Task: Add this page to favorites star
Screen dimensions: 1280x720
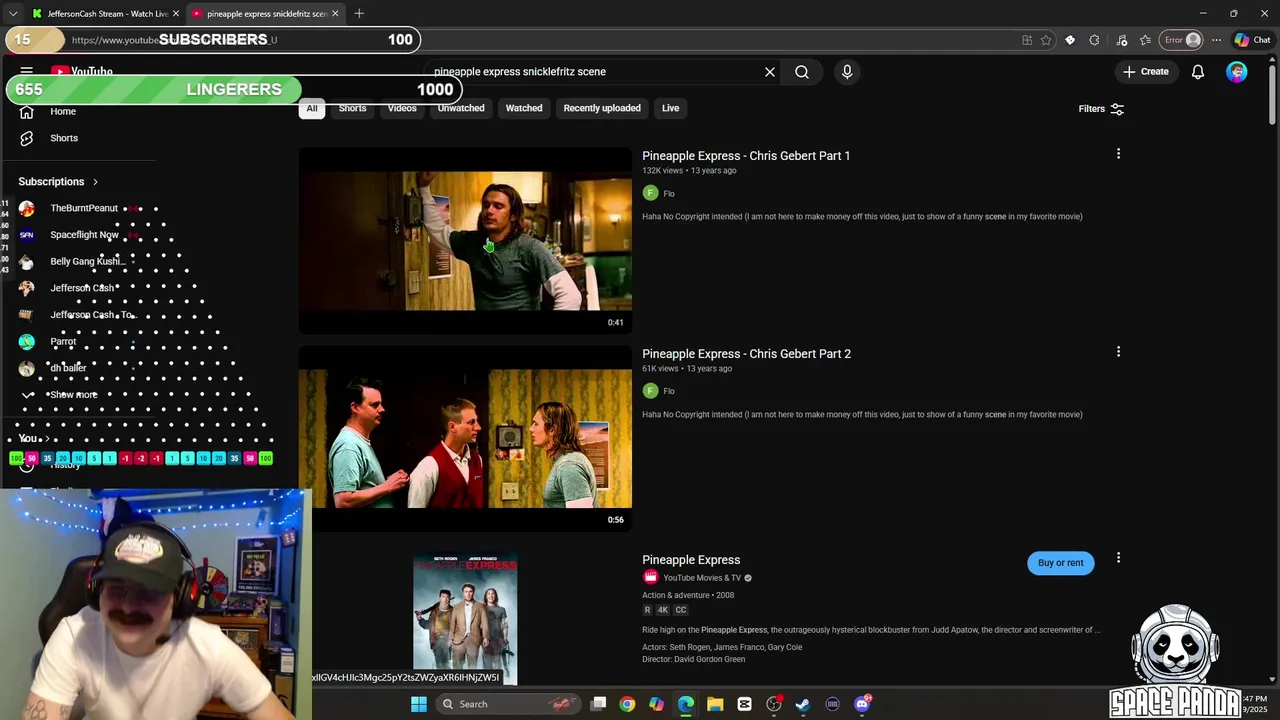Action: [x=1046, y=40]
